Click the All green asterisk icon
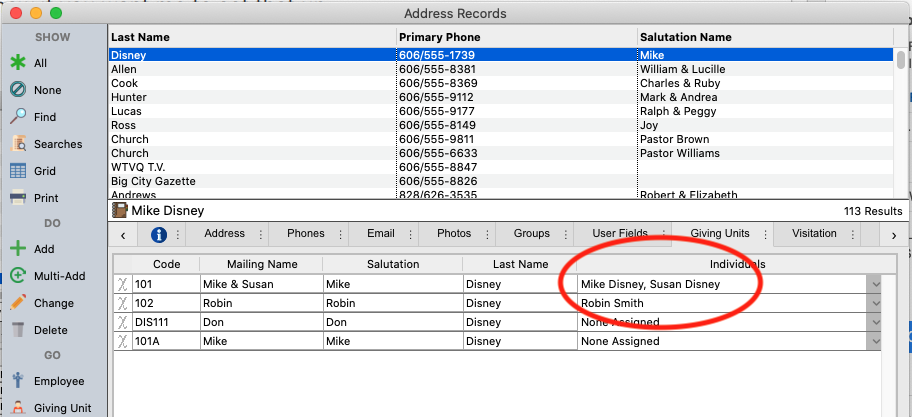 coord(18,63)
